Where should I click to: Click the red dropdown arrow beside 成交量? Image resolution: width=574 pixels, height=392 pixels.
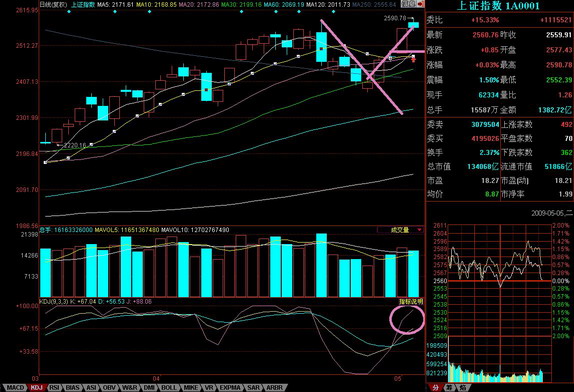point(420,230)
